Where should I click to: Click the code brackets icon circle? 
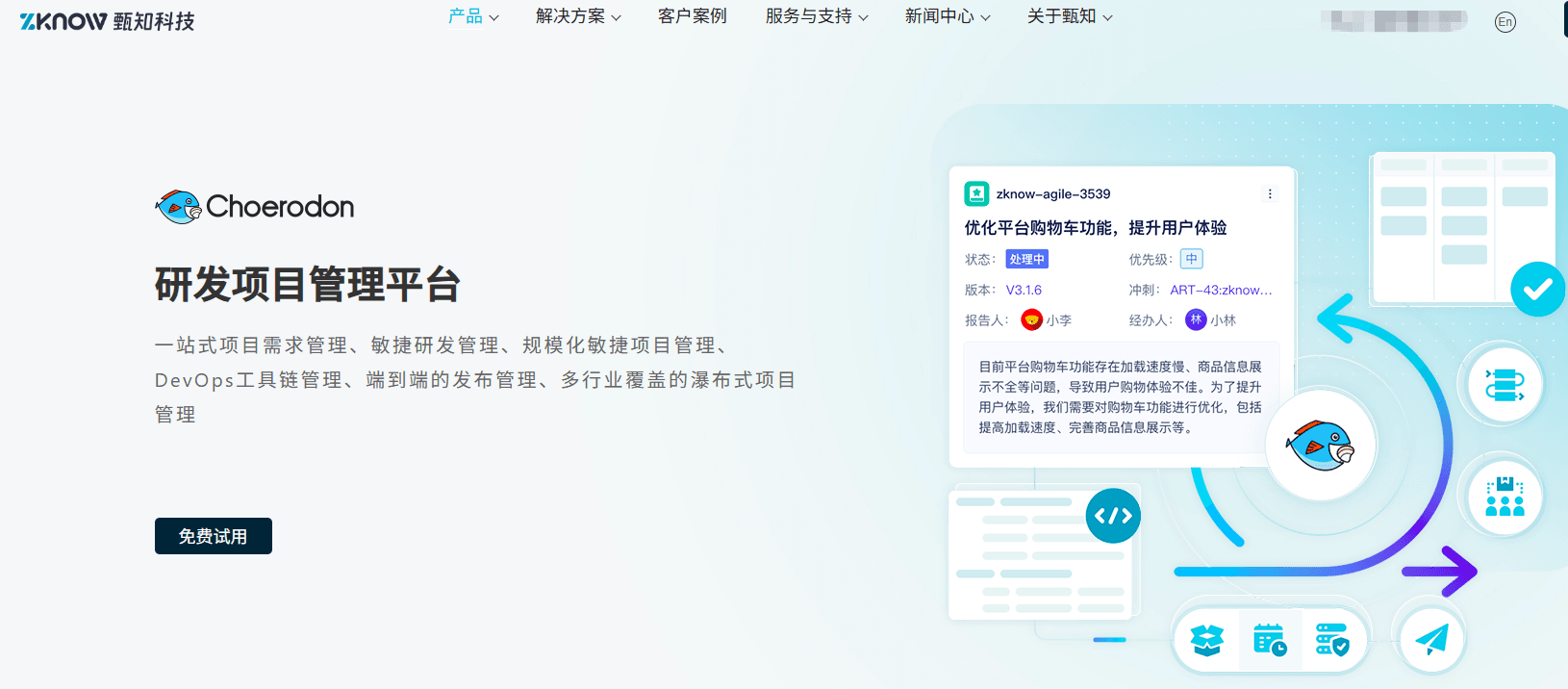[1113, 516]
